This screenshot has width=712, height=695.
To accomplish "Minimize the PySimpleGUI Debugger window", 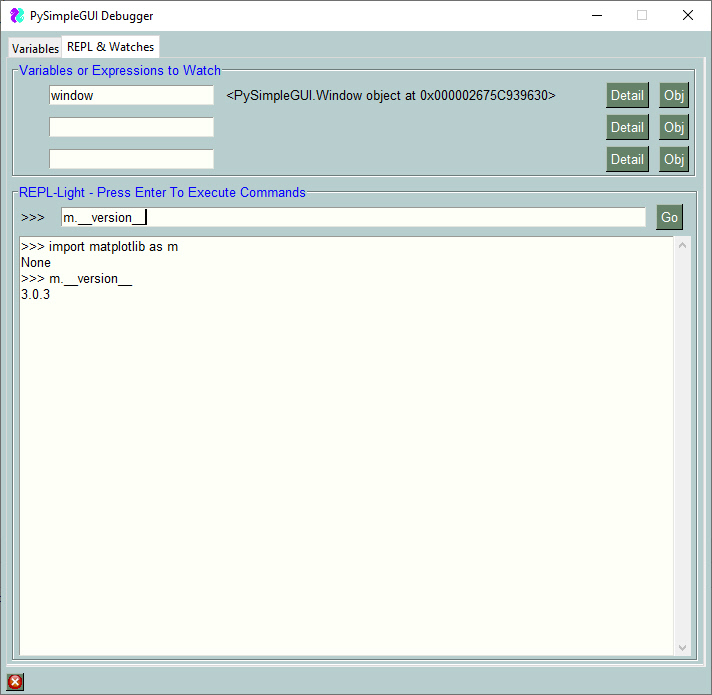I will click(597, 15).
